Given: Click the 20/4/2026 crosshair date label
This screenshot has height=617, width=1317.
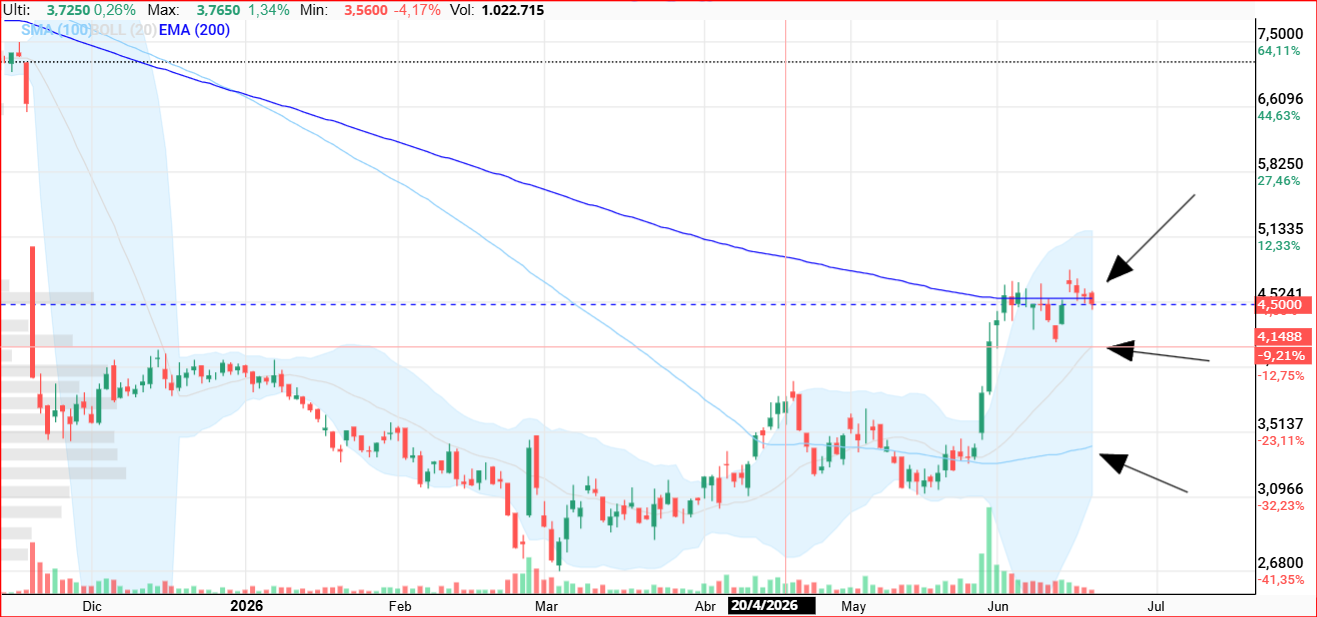Looking at the screenshot, I should click(x=772, y=606).
